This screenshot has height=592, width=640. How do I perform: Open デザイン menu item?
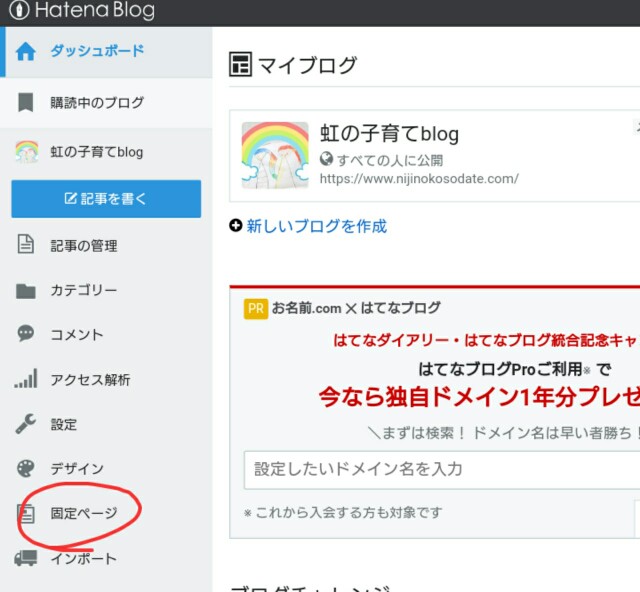coord(77,469)
